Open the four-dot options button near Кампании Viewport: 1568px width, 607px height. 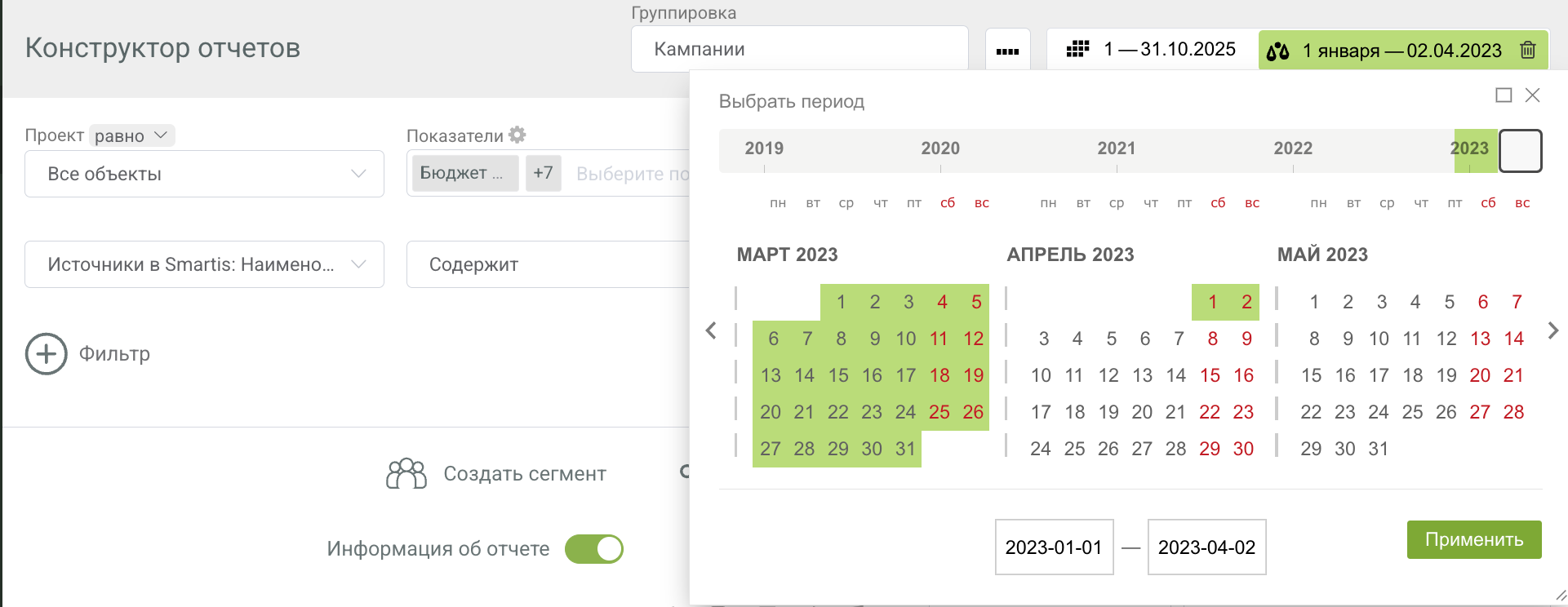(1008, 51)
